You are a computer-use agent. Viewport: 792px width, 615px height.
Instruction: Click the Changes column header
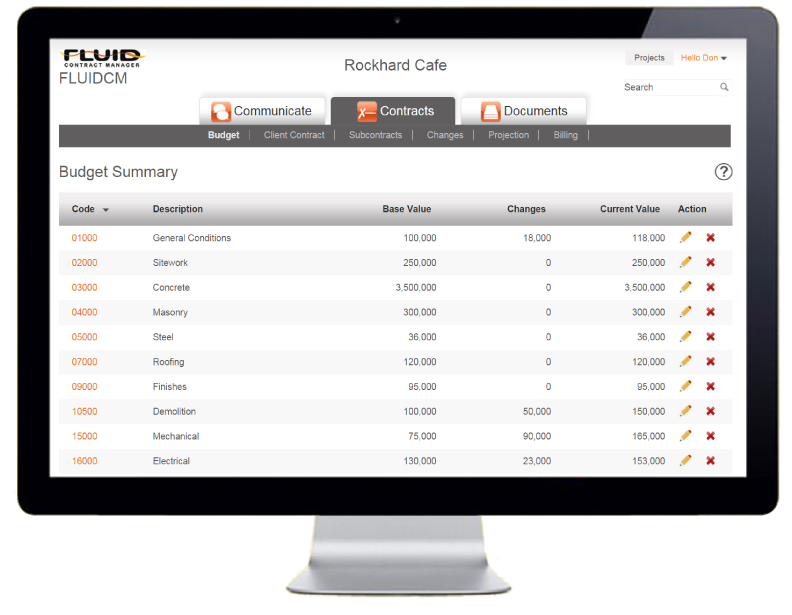click(x=526, y=209)
